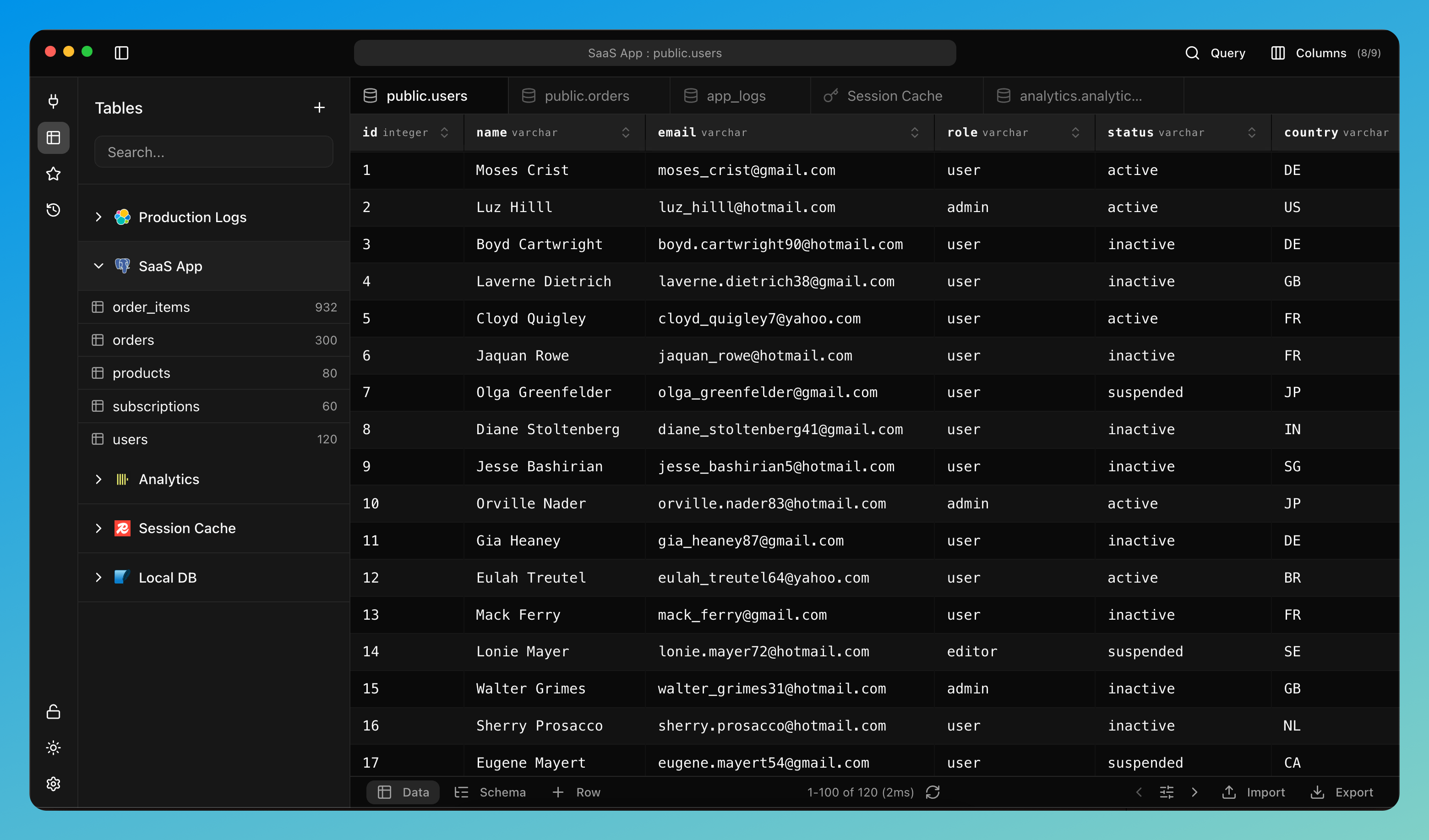Expand the Analytics connection
The width and height of the screenshot is (1429, 840).
(98, 479)
